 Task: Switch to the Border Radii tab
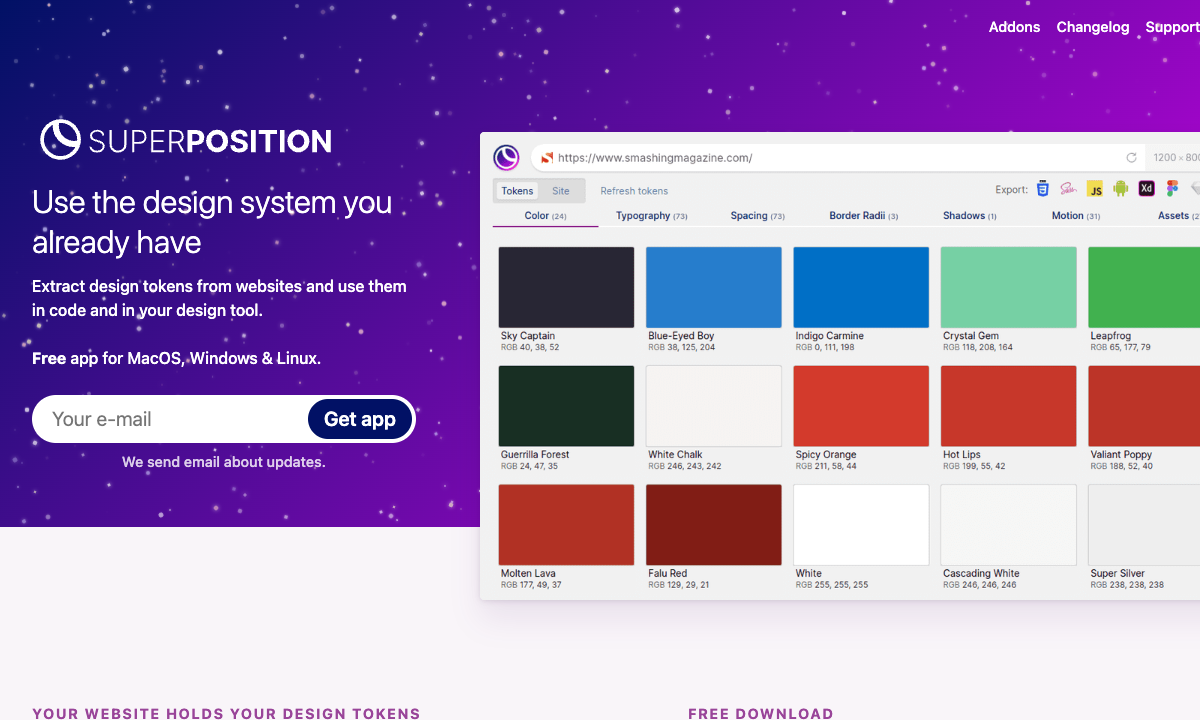click(x=863, y=216)
